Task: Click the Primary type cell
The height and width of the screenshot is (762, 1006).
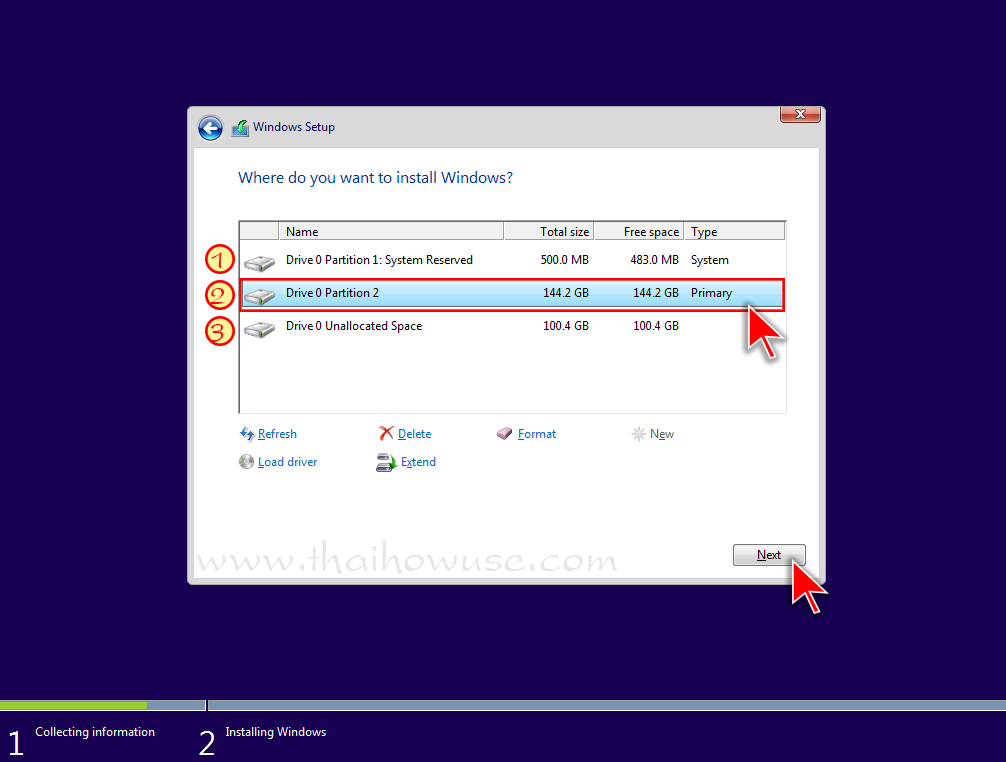Action: point(711,293)
